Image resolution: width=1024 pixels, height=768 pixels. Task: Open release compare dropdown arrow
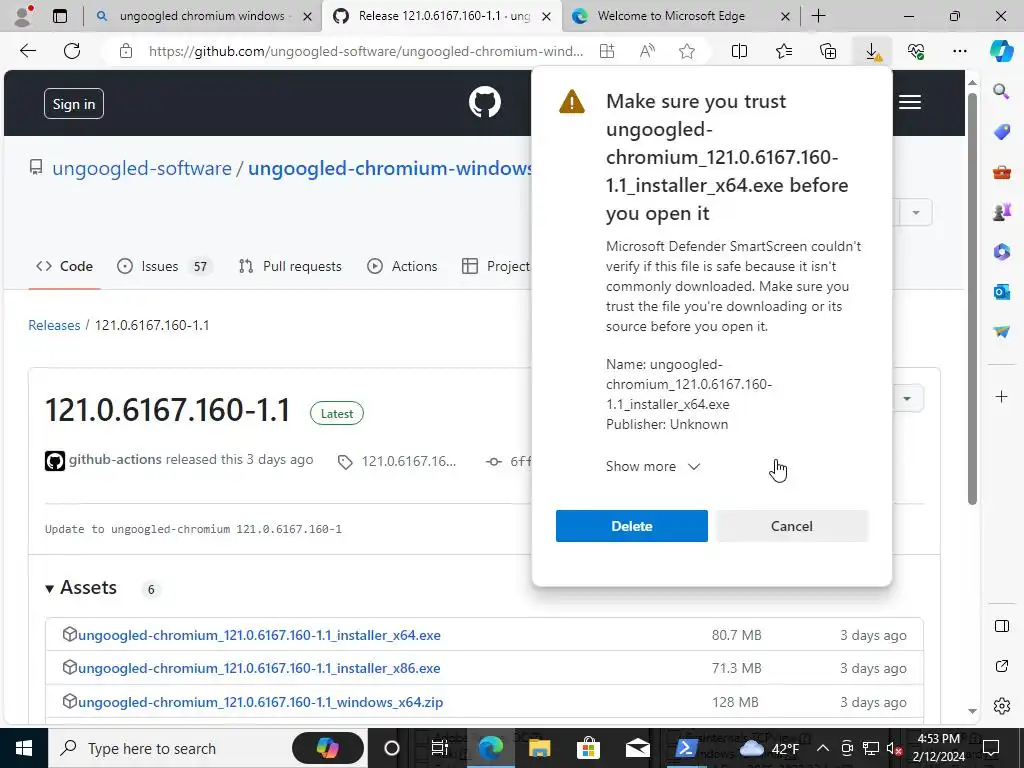pos(907,398)
